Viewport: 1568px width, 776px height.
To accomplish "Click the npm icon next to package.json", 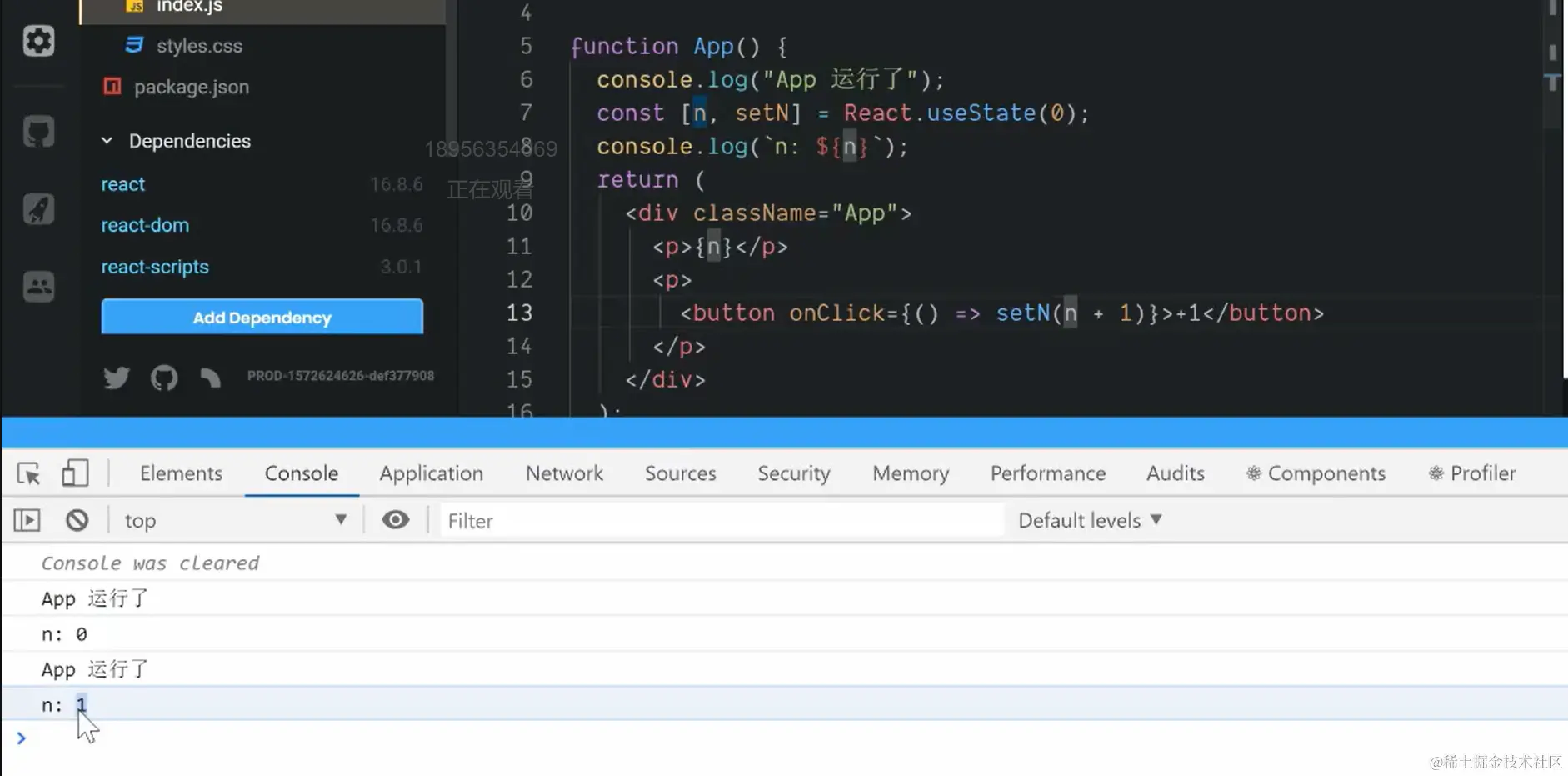I will point(112,86).
